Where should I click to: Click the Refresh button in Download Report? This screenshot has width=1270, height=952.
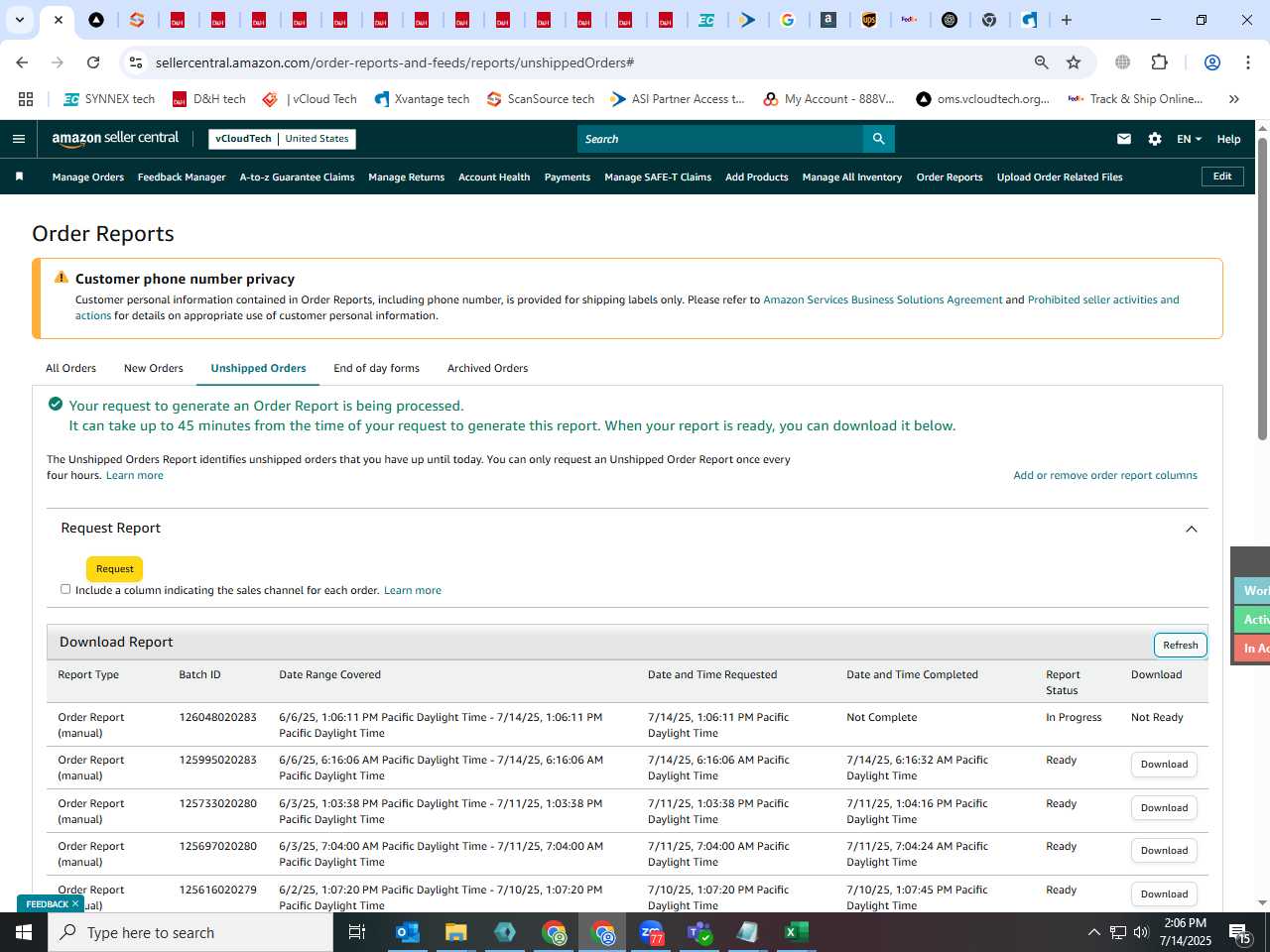(1181, 645)
